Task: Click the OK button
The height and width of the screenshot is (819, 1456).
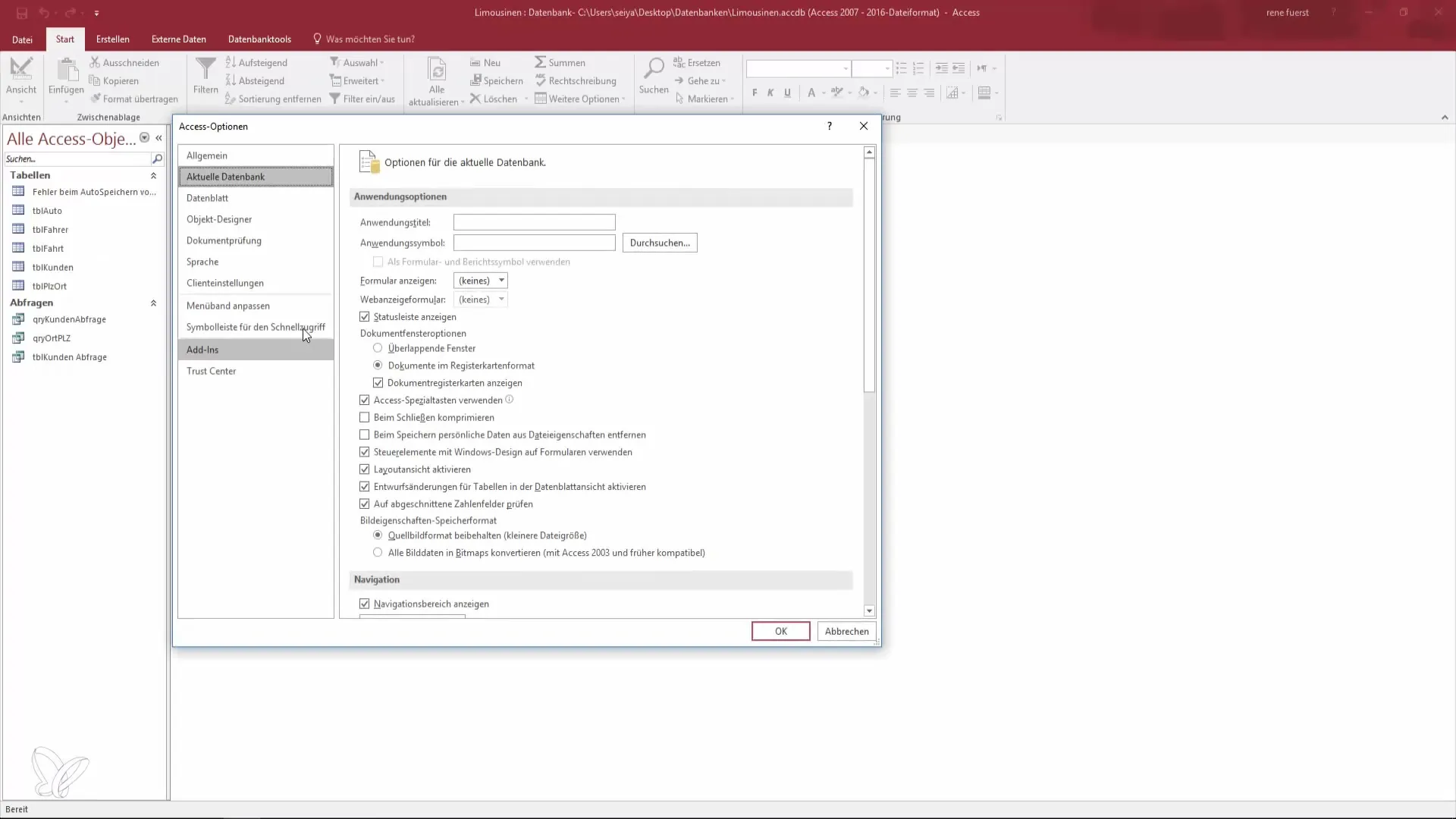Action: pyautogui.click(x=780, y=631)
